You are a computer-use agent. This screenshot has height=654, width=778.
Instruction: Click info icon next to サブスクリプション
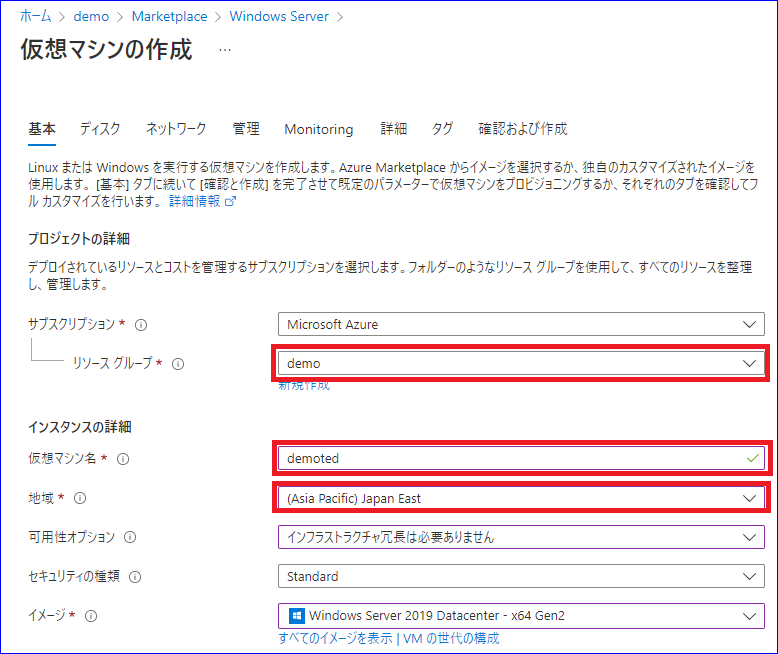(x=141, y=325)
